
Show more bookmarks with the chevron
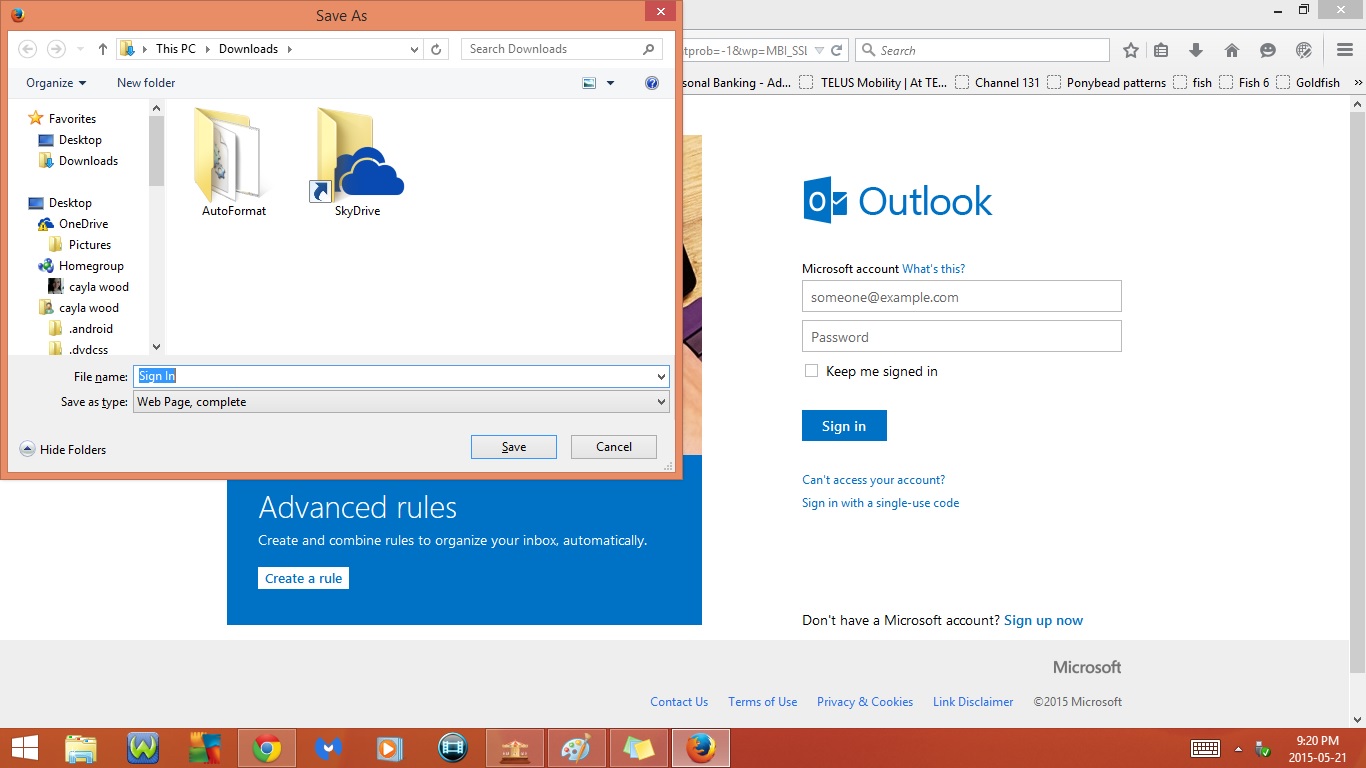coord(1357,83)
